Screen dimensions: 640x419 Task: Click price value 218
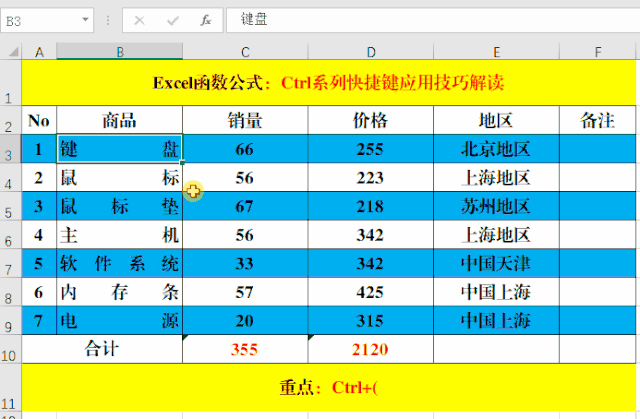371,206
